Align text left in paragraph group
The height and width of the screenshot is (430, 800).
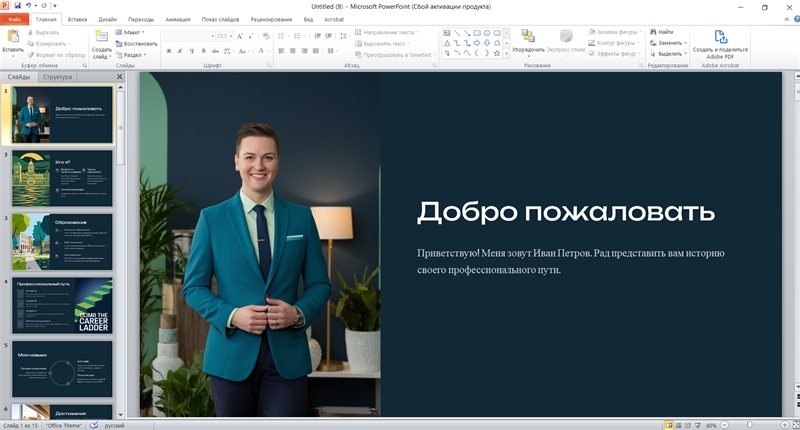[281, 50]
